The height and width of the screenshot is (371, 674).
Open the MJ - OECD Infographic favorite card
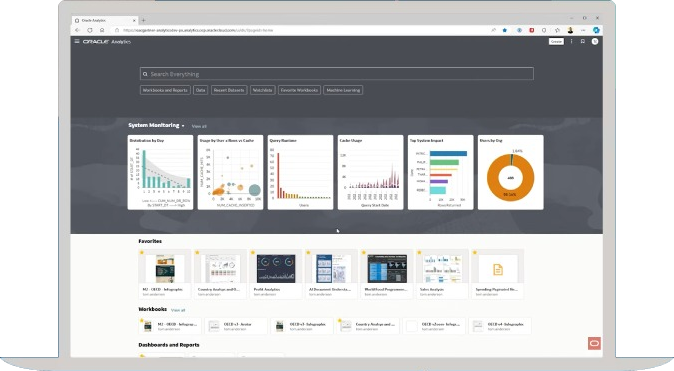pyautogui.click(x=165, y=274)
